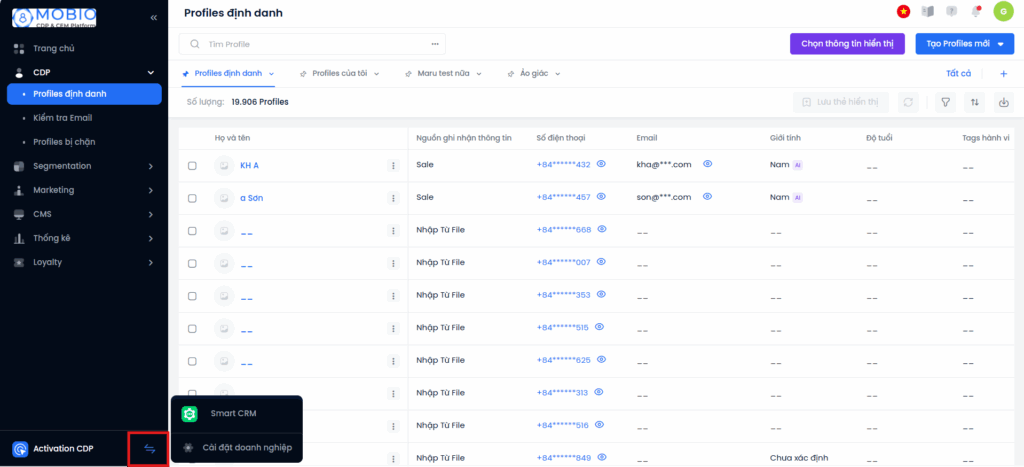Open the KH A profile link
Screen dimensions: 1024x467
[249, 166]
